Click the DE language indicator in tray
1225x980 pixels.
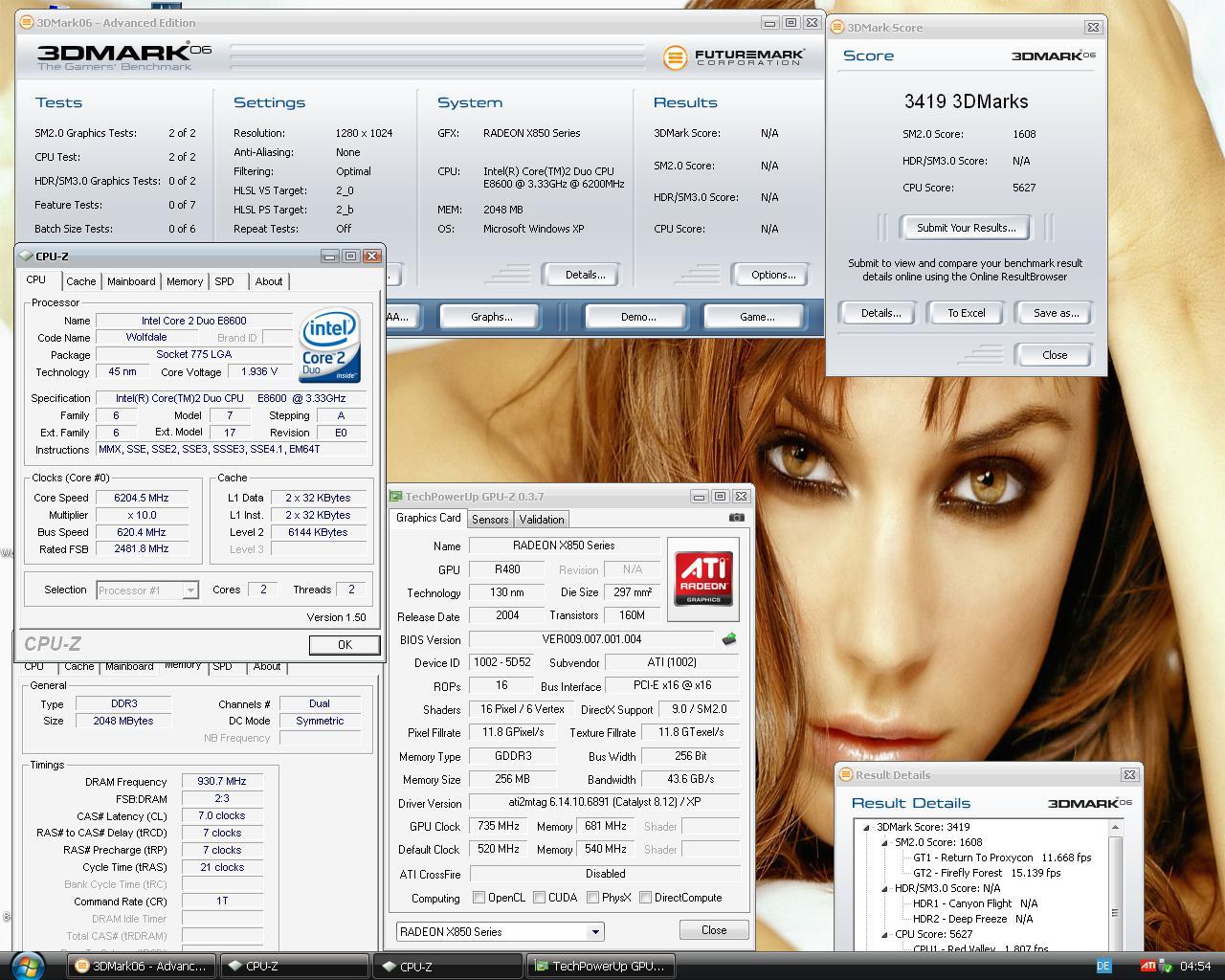[x=1103, y=966]
